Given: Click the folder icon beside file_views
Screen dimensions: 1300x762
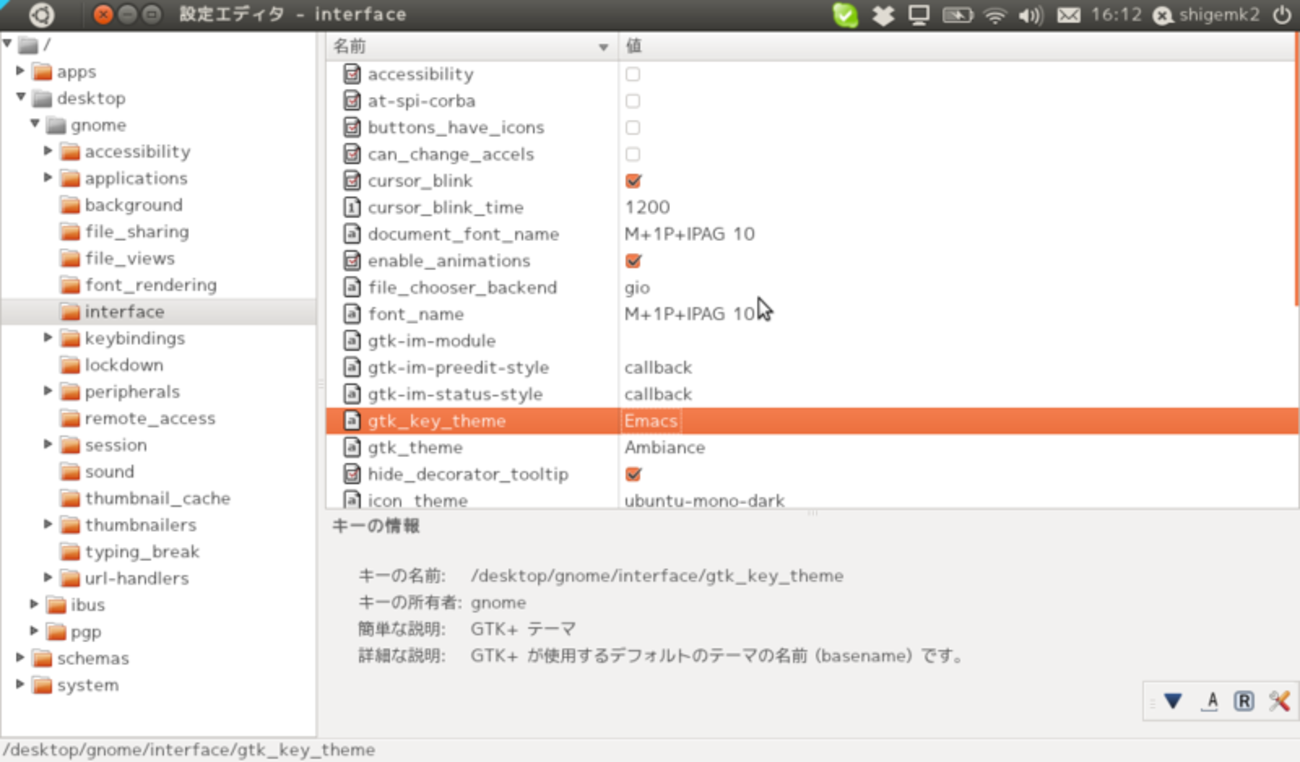Looking at the screenshot, I should pos(69,258).
